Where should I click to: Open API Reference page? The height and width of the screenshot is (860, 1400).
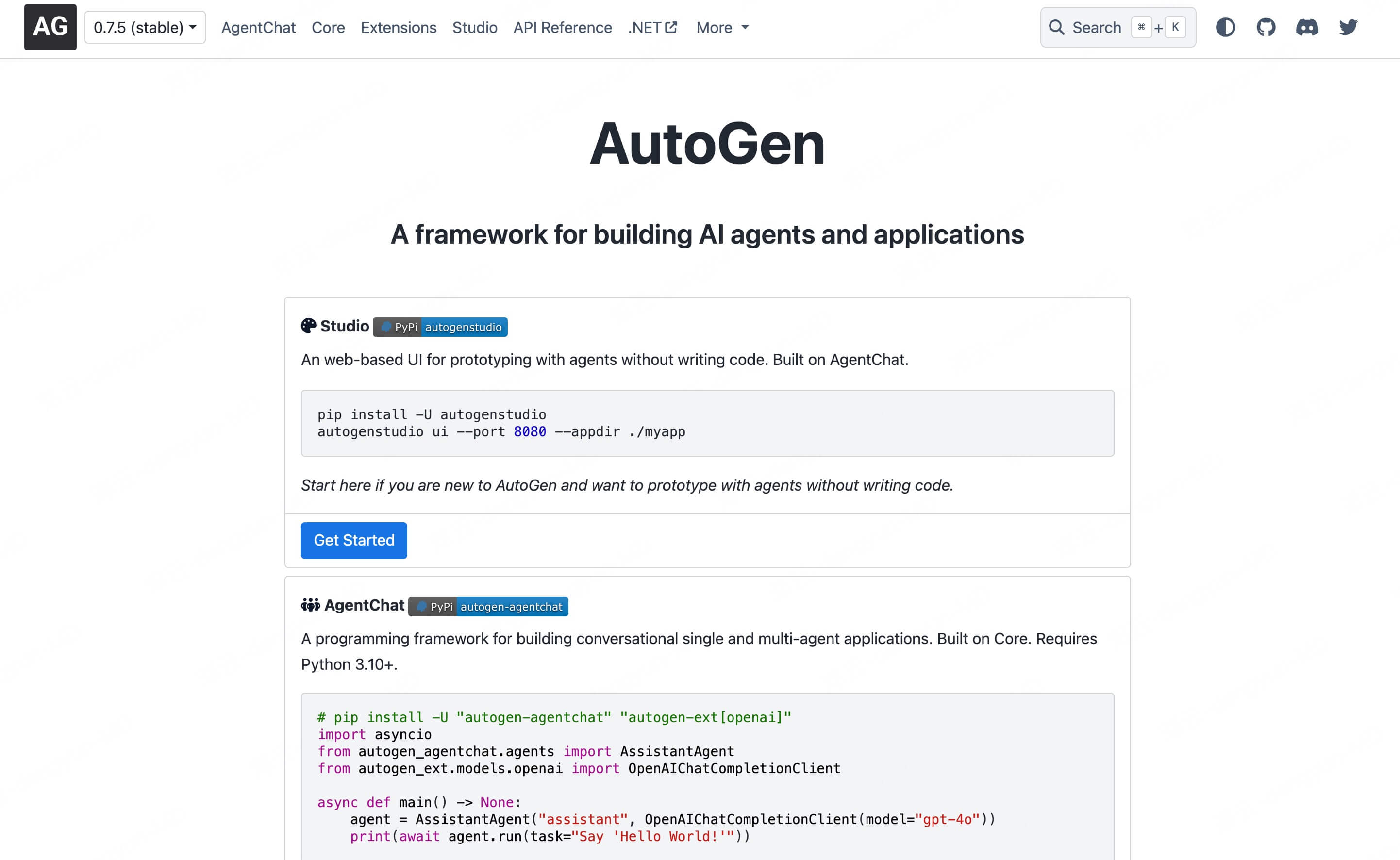point(563,27)
